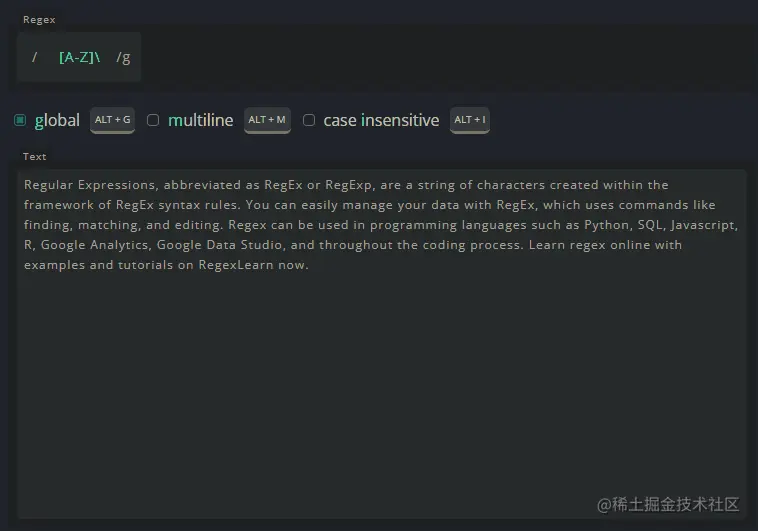
Task: Click the regex input containing [A-Z]\
Action: click(x=79, y=57)
